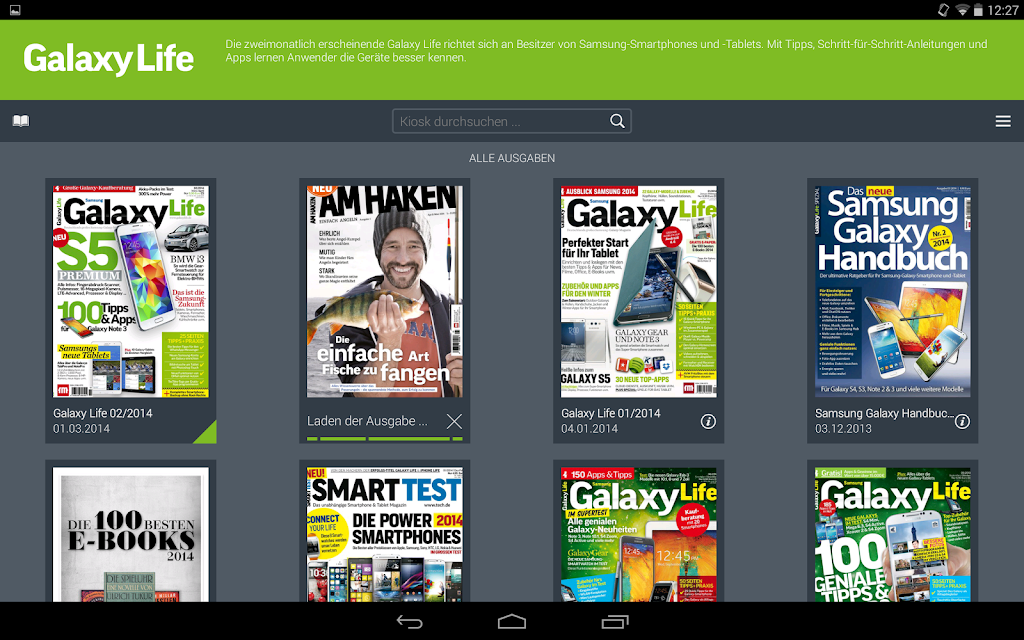The width and height of the screenshot is (1024, 640).
Task: Tap the screen rotation status icon
Action: 943,10
